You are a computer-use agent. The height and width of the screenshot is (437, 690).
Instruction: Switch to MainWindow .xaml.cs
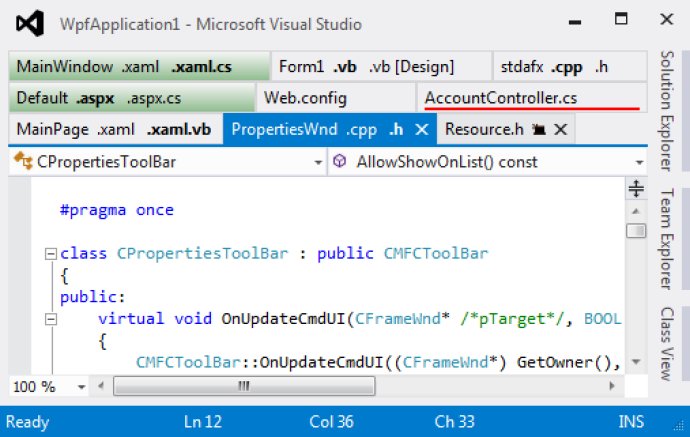coord(202,66)
